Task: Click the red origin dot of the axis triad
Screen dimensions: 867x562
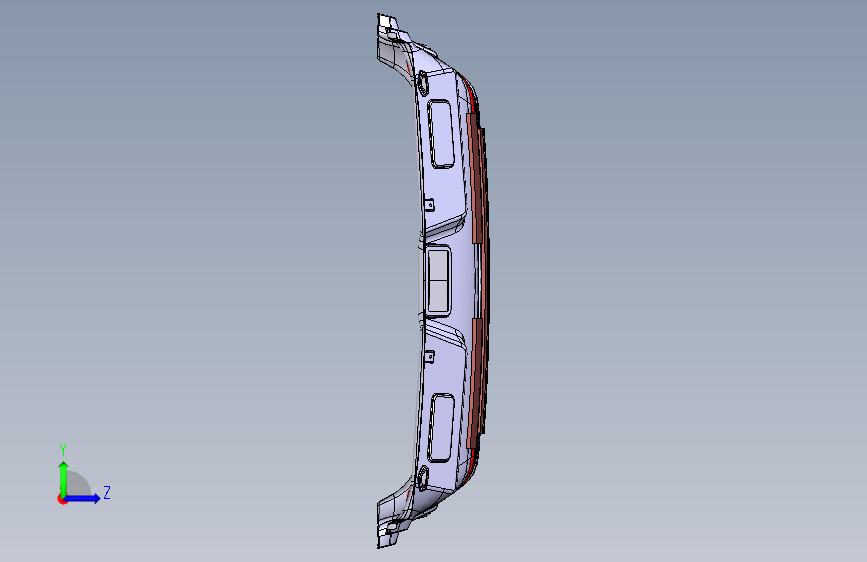Action: coord(62,499)
